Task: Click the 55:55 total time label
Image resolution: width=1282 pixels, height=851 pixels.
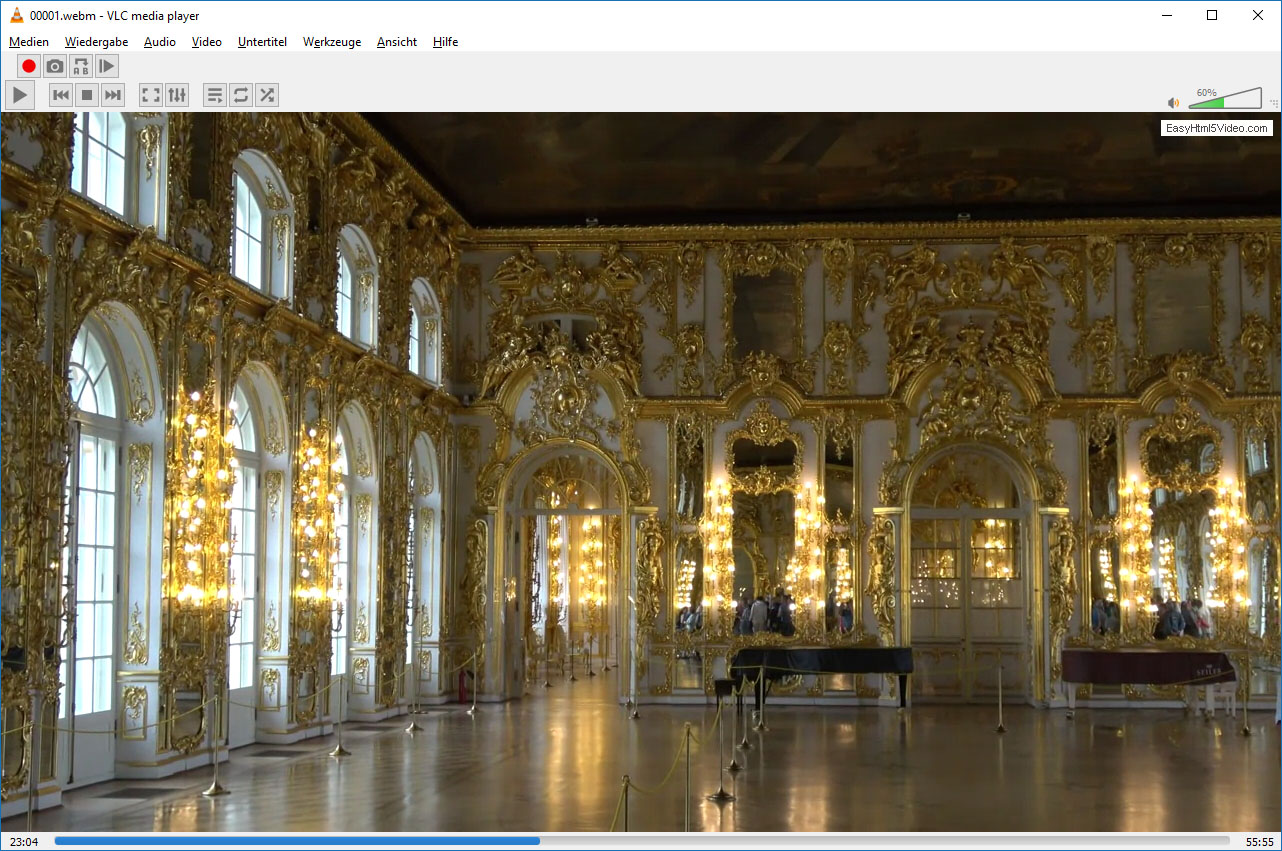Action: [1259, 842]
